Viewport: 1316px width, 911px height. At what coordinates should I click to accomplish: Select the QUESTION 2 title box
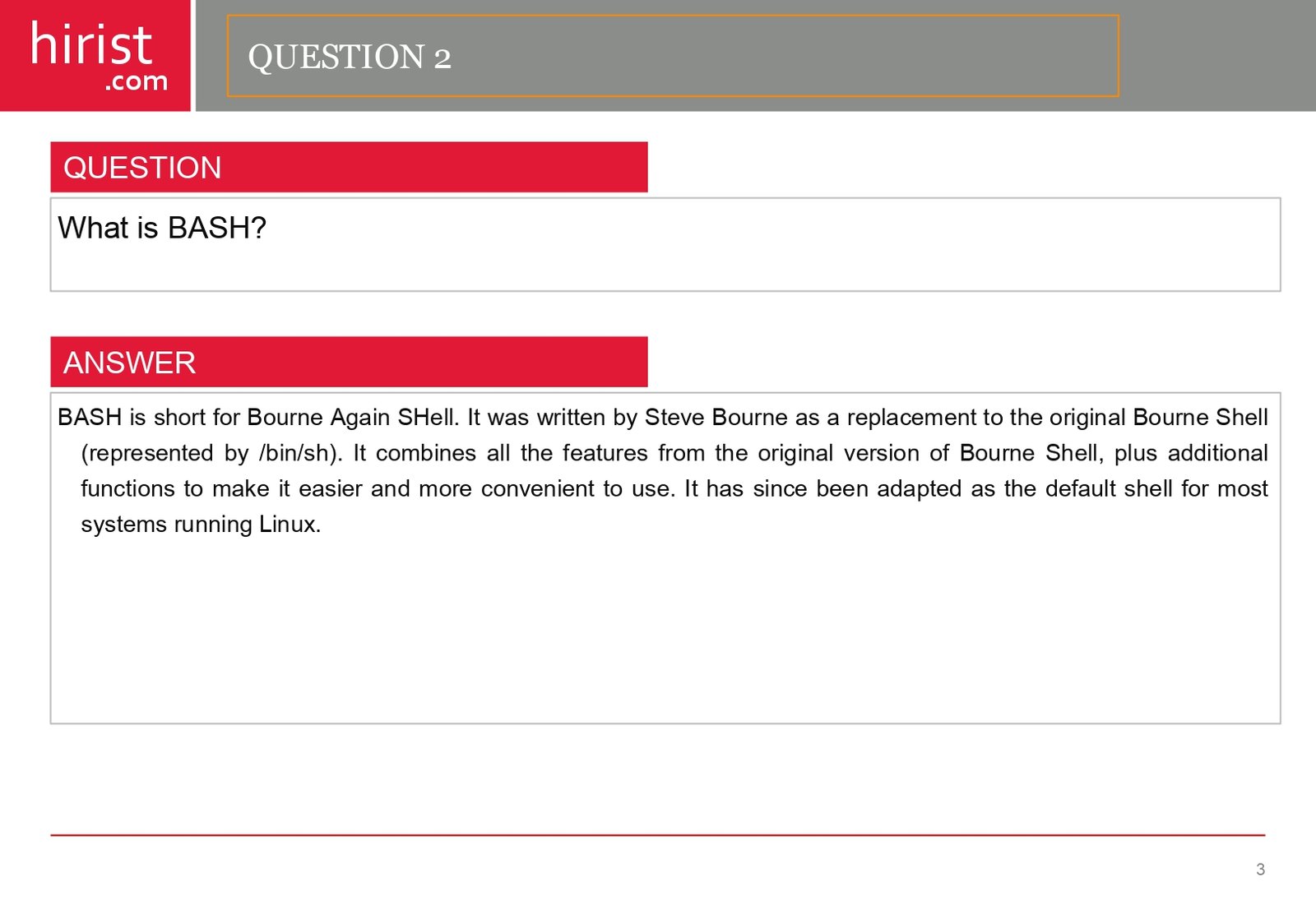[673, 56]
